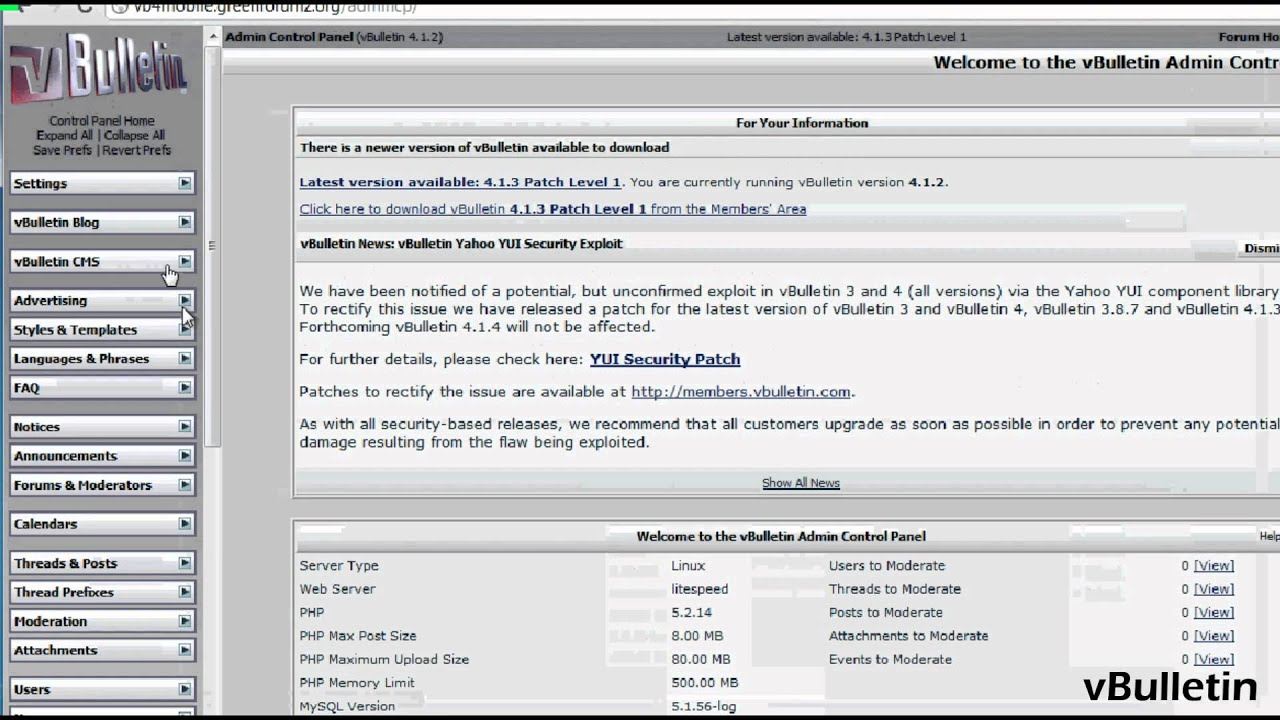This screenshot has height=720, width=1280.
Task: Open the Threads & Posts menu header
Action: (102, 563)
